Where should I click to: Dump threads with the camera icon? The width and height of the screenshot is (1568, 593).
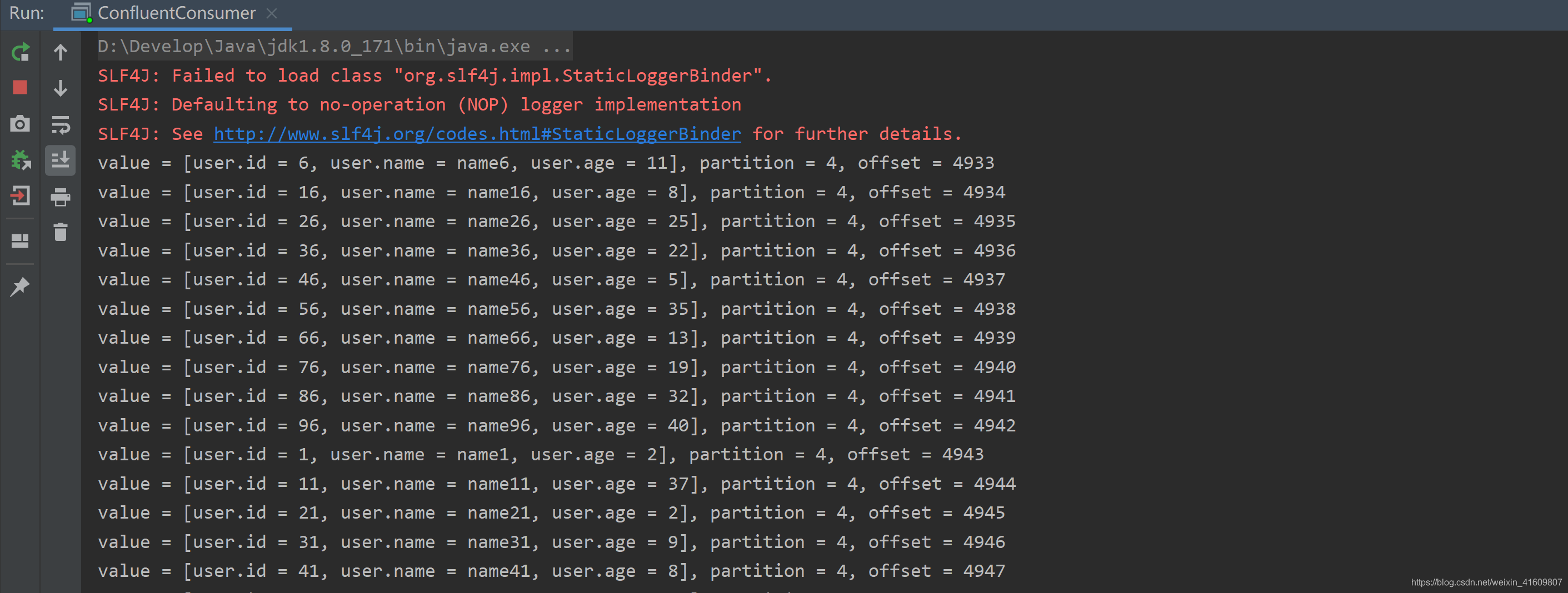(20, 123)
